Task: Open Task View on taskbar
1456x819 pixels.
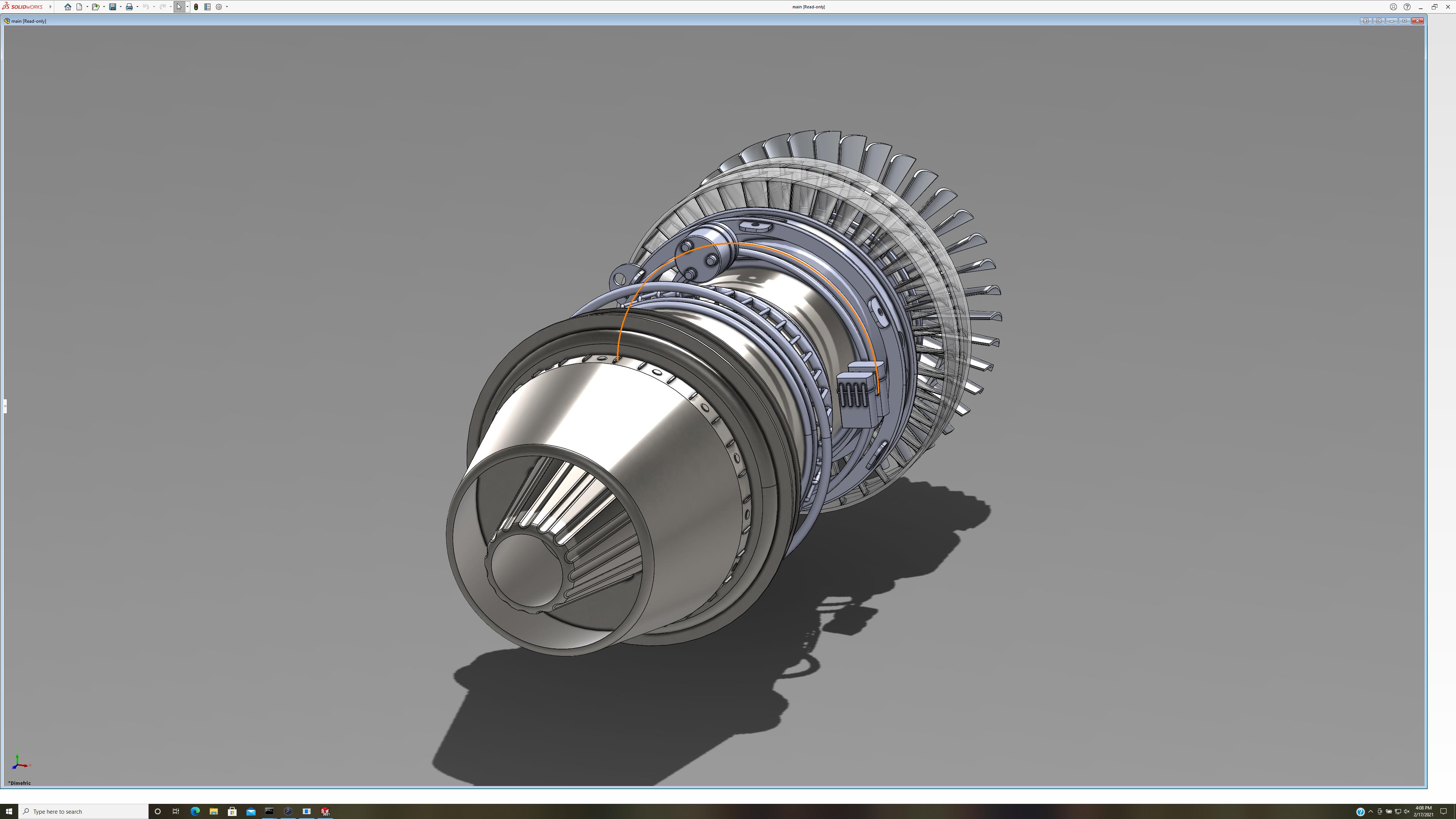Action: (176, 812)
